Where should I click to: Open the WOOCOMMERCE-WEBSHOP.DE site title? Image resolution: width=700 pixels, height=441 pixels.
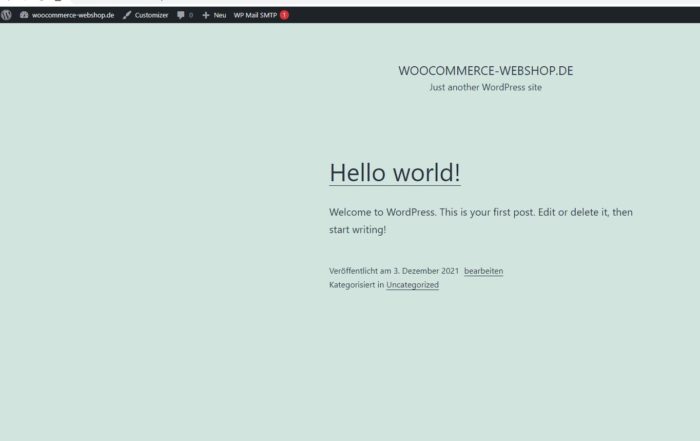[x=486, y=71]
